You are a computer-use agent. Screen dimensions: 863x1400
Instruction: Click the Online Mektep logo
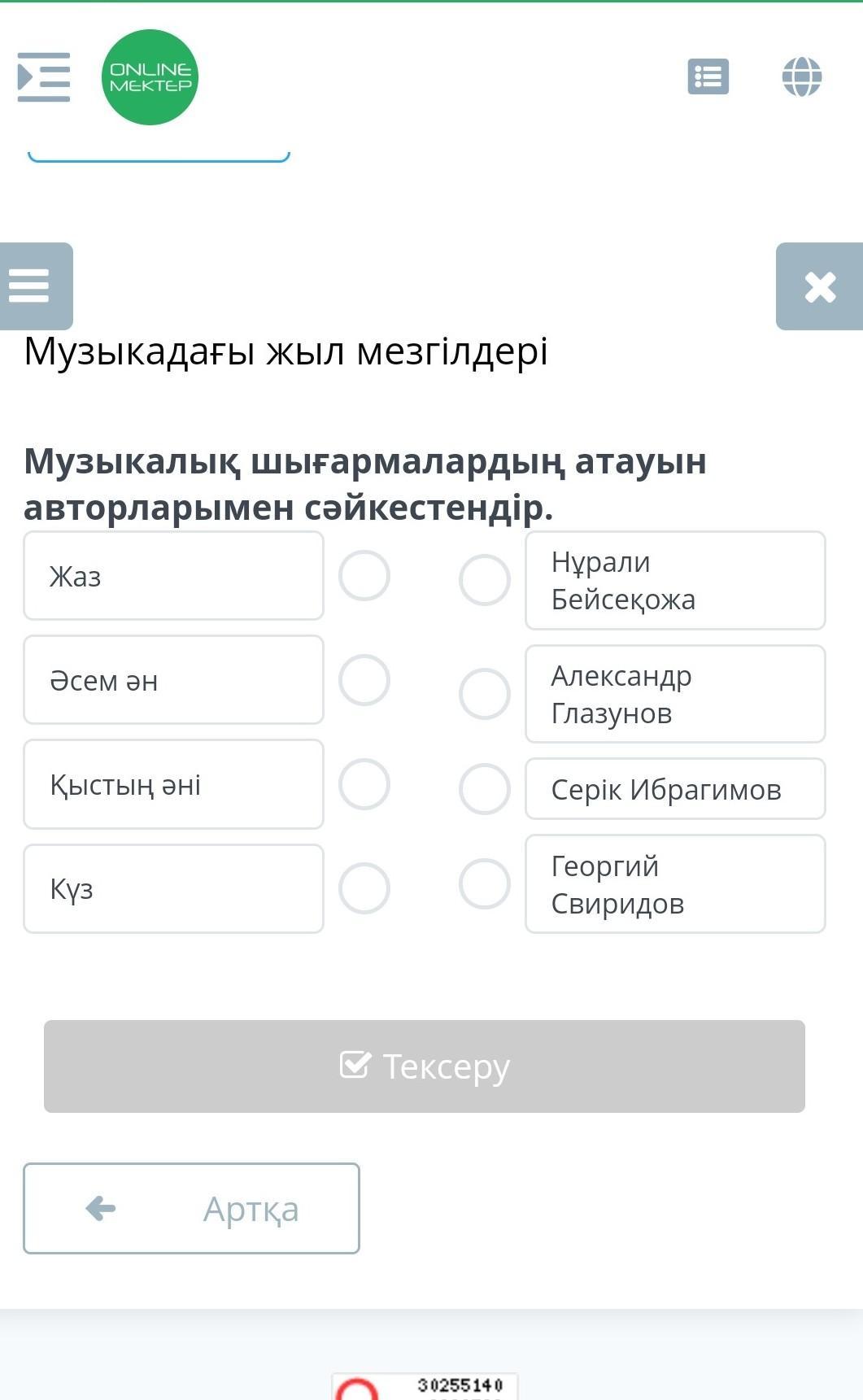point(150,77)
